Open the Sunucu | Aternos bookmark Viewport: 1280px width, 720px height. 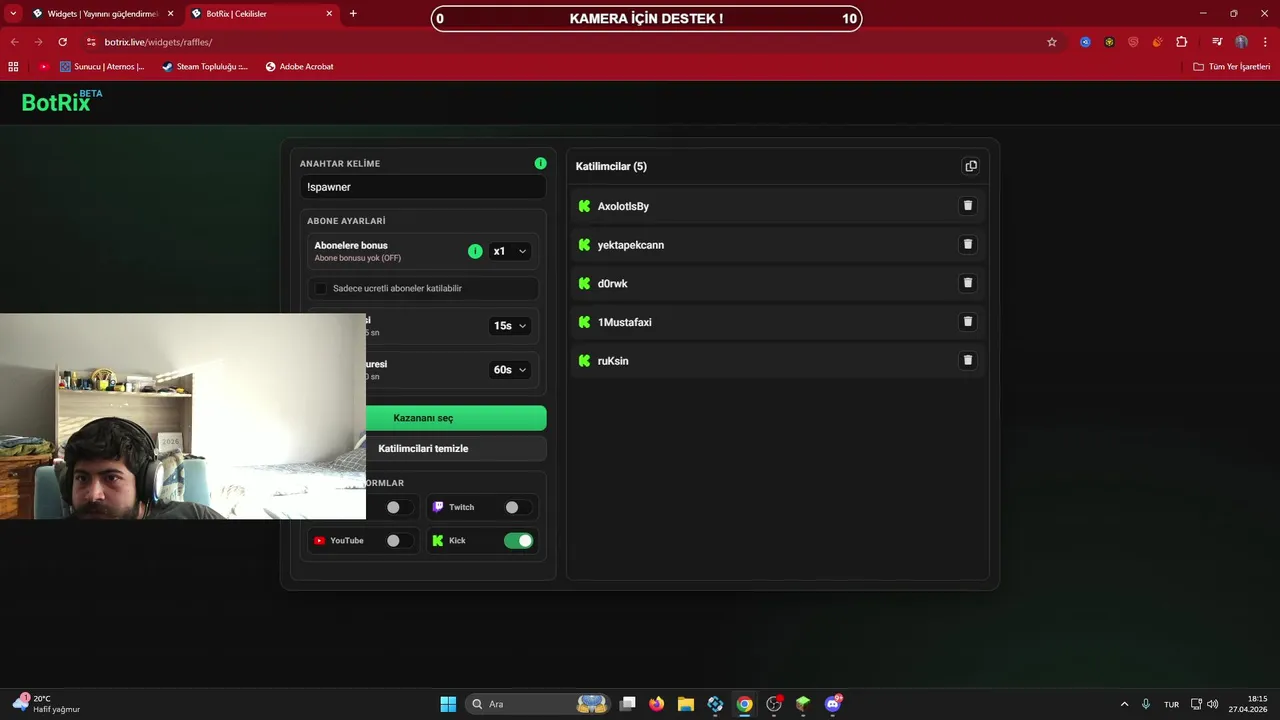pyautogui.click(x=102, y=67)
